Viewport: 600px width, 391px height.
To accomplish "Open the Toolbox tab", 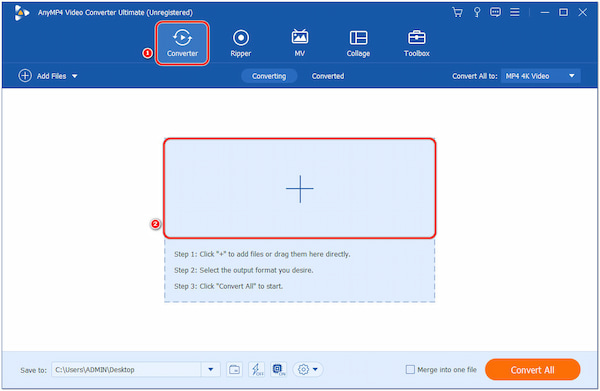I will 417,44.
